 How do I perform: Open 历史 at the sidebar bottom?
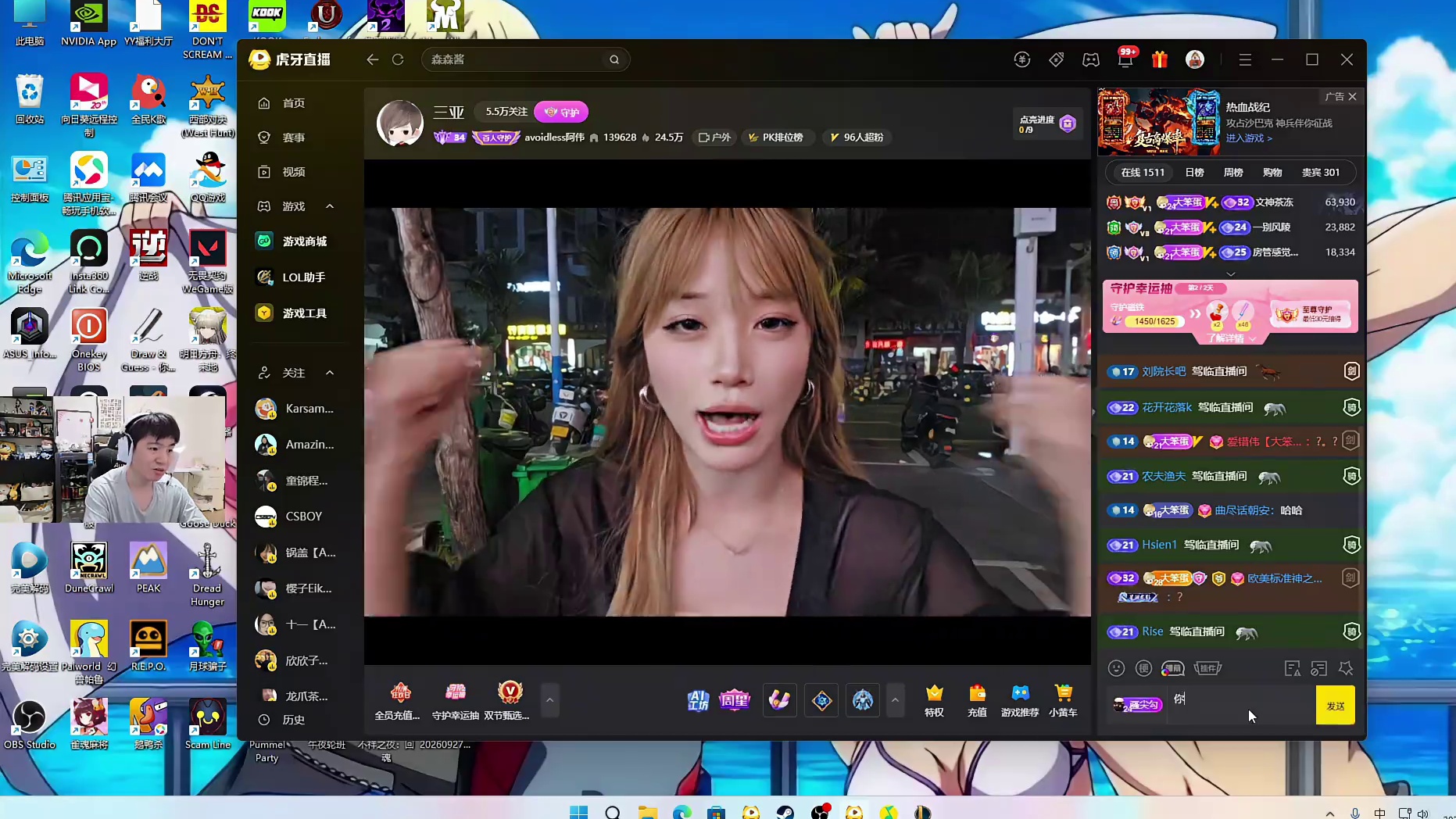point(294,720)
